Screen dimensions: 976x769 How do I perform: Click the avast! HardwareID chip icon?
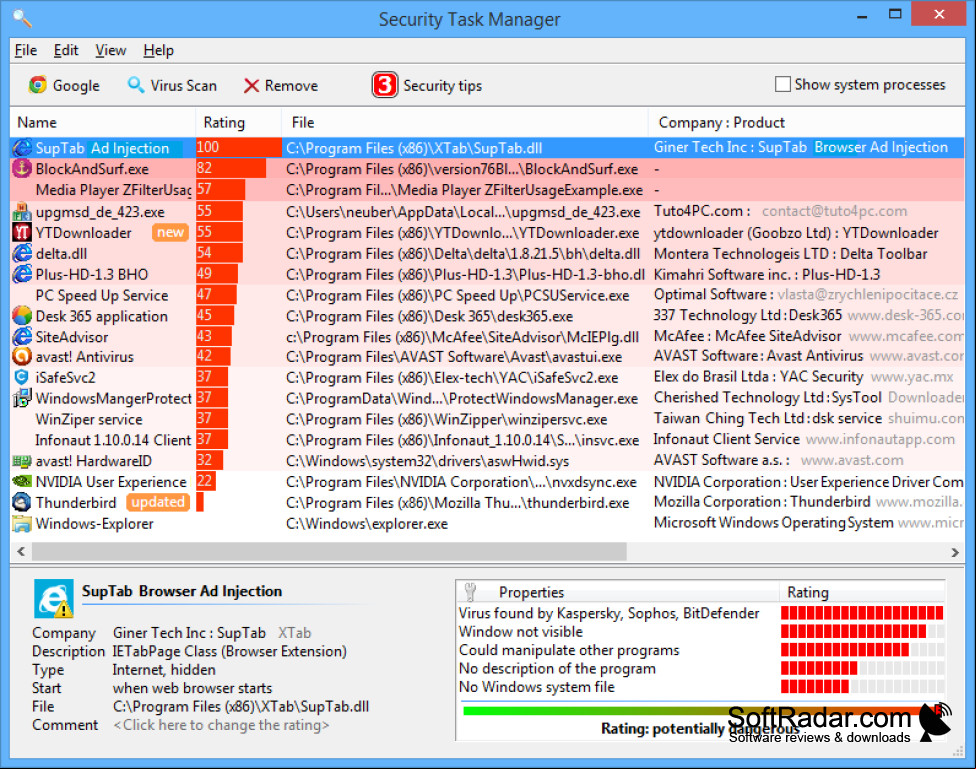point(22,461)
